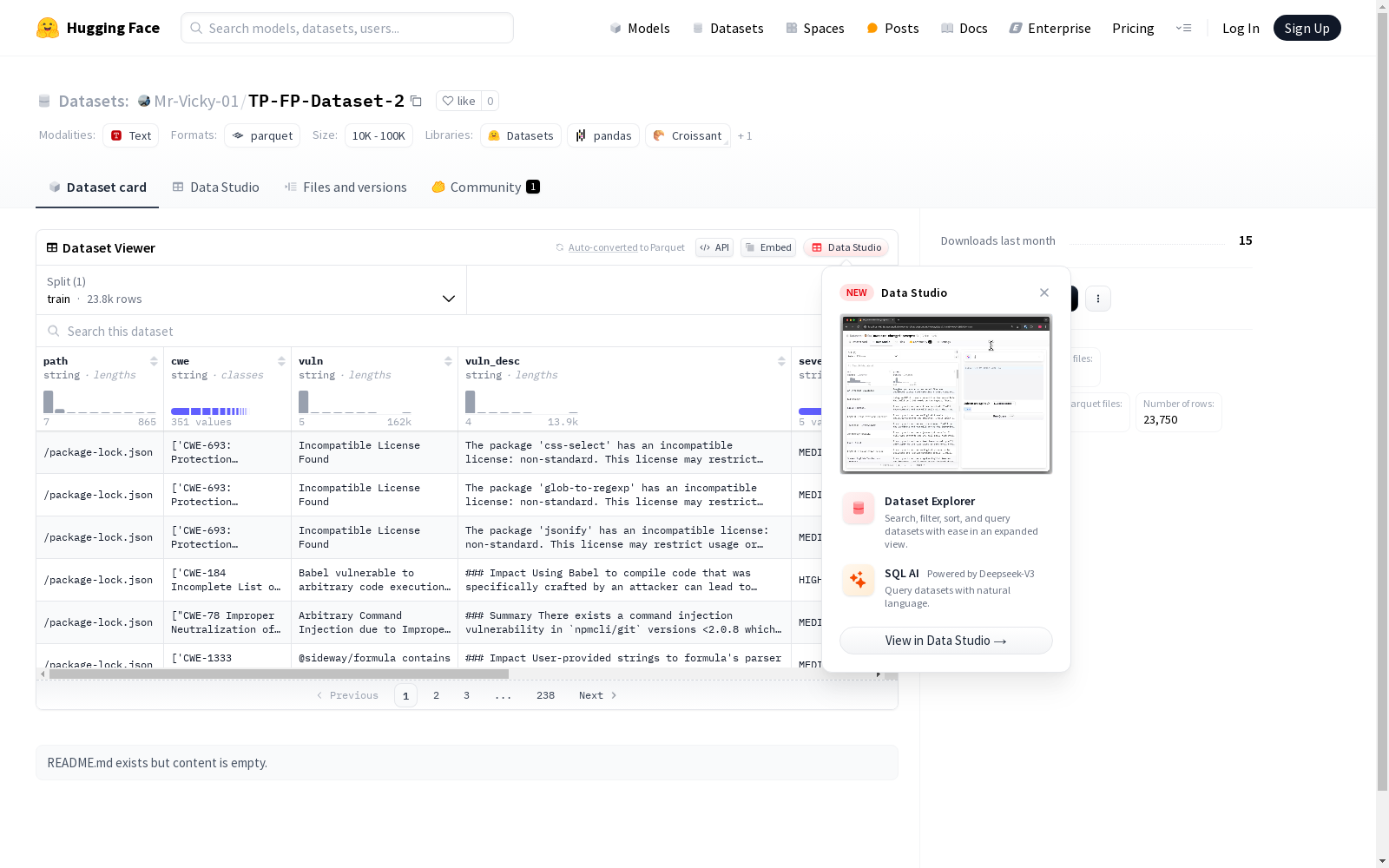Sort the path column
1389x868 pixels.
pyautogui.click(x=154, y=361)
